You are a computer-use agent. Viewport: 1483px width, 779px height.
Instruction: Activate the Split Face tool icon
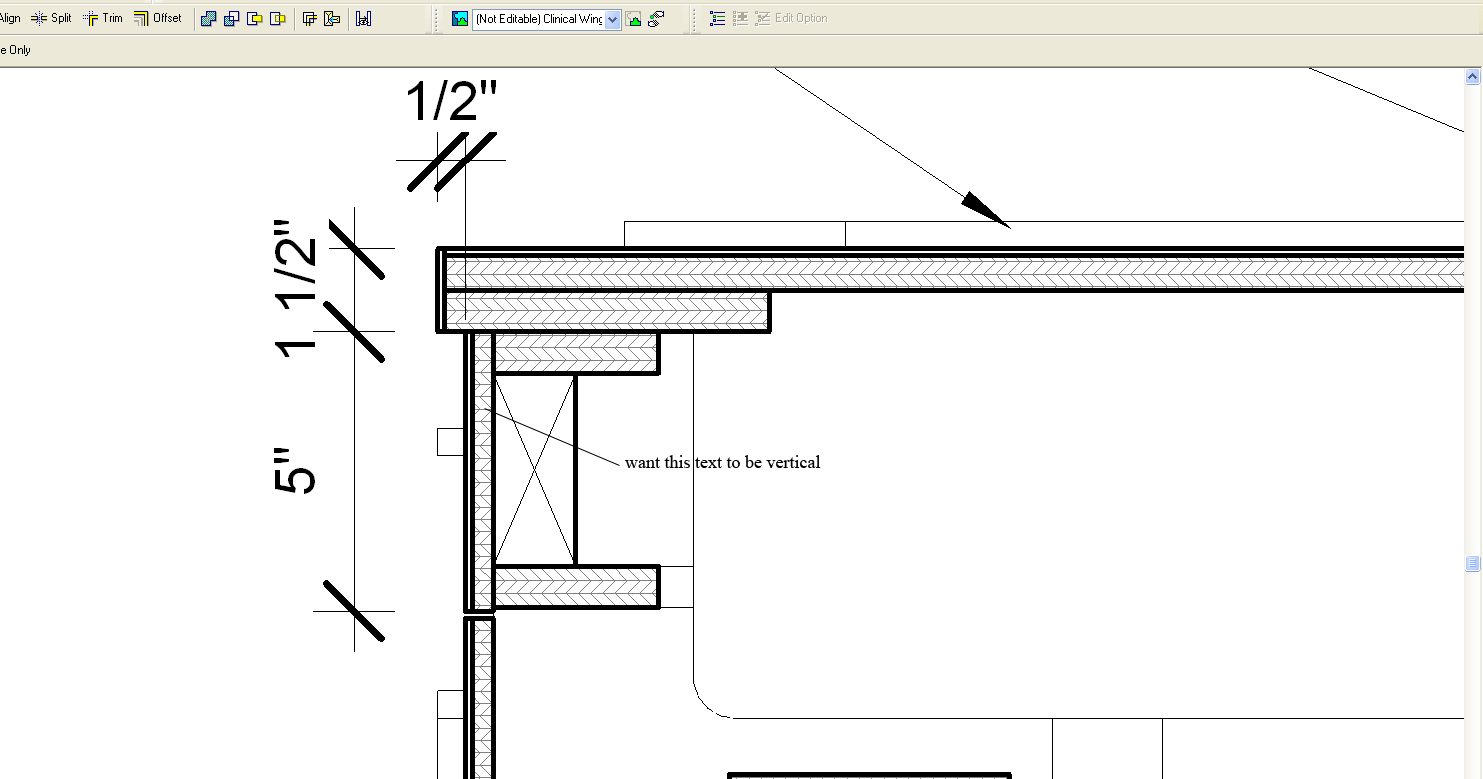310,19
